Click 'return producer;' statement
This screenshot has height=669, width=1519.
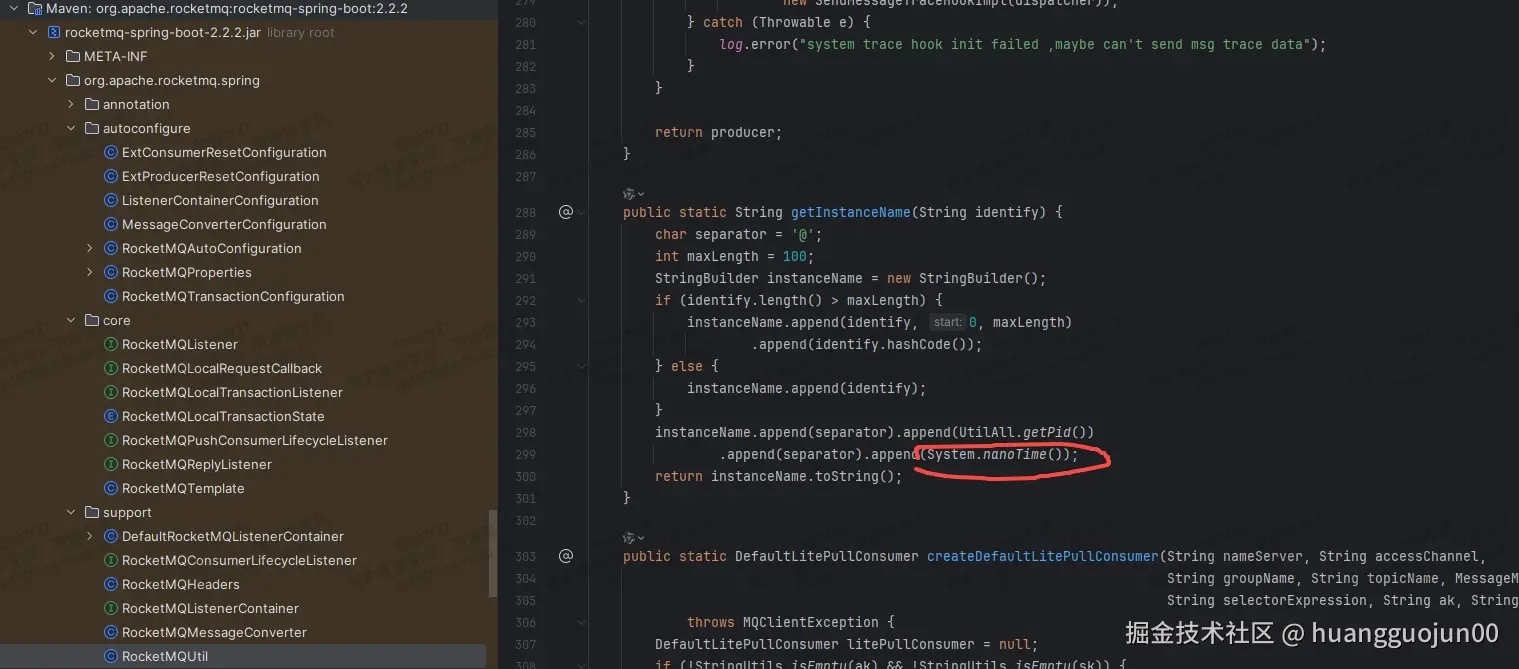click(x=718, y=132)
